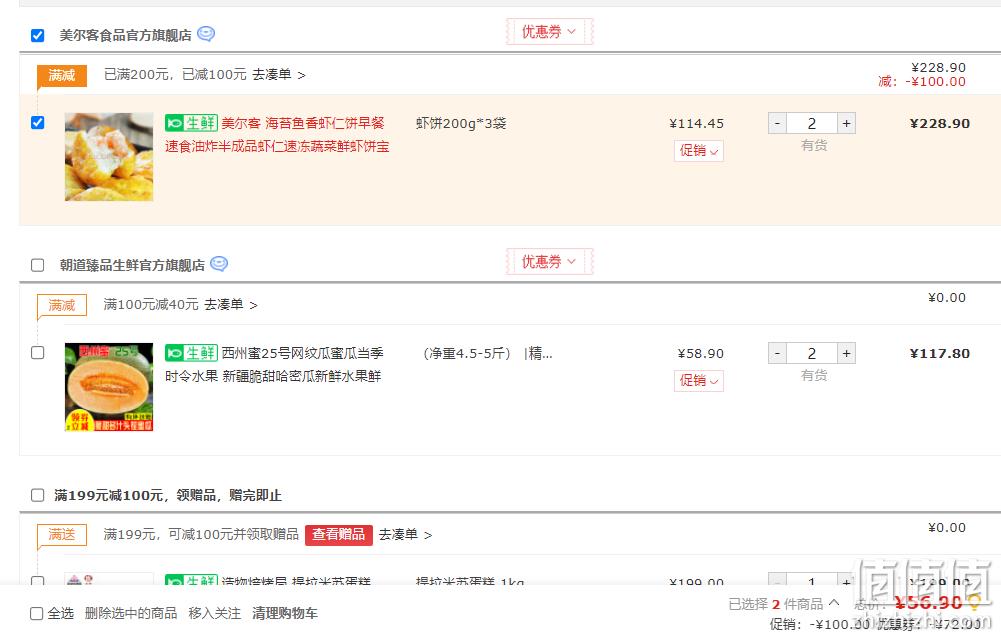Open chat icon next to 美尔客食品官方旗舰店
This screenshot has width=1001, height=638.
[x=206, y=34]
